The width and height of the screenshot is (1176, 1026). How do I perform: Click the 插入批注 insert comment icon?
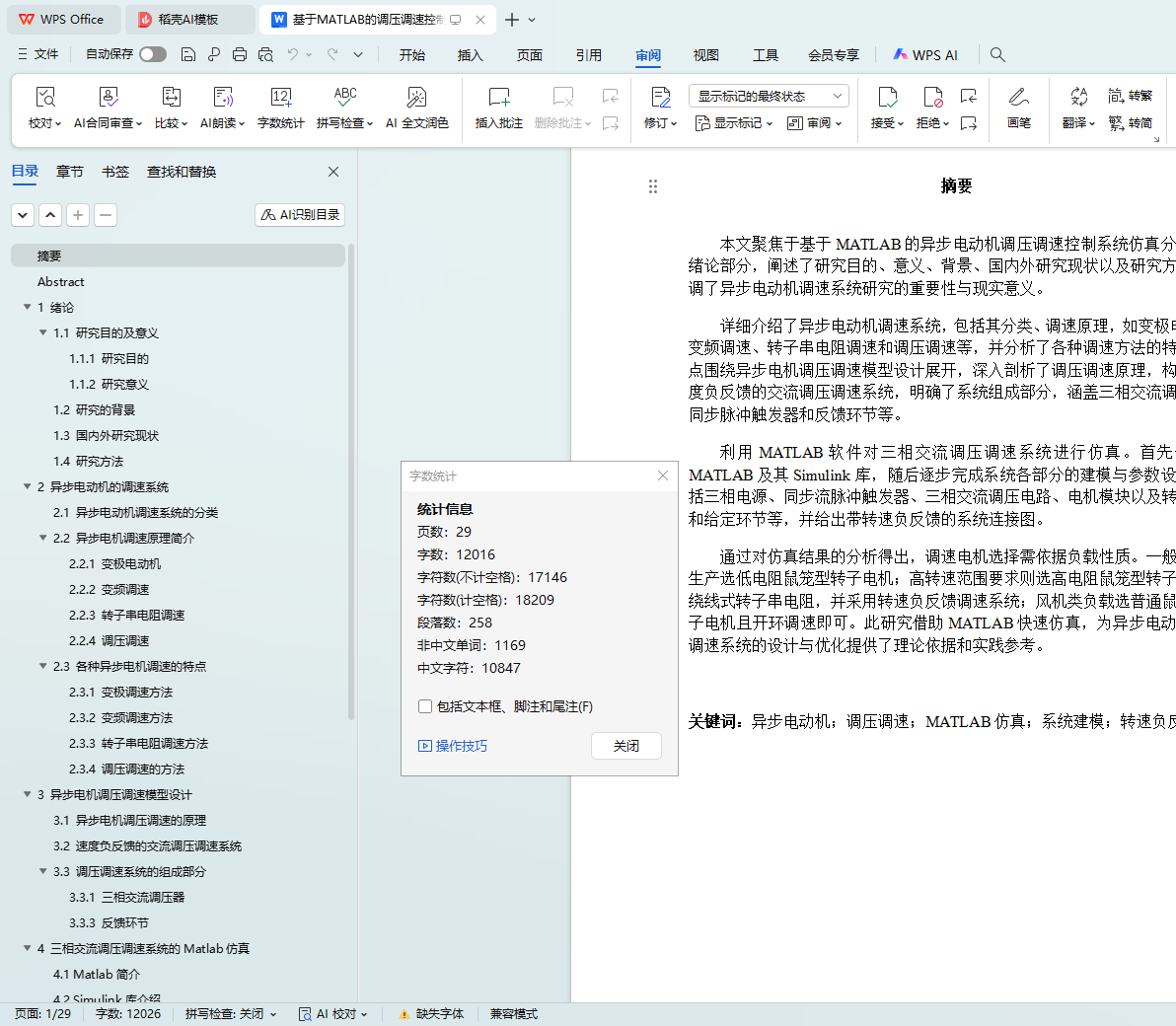(x=498, y=98)
